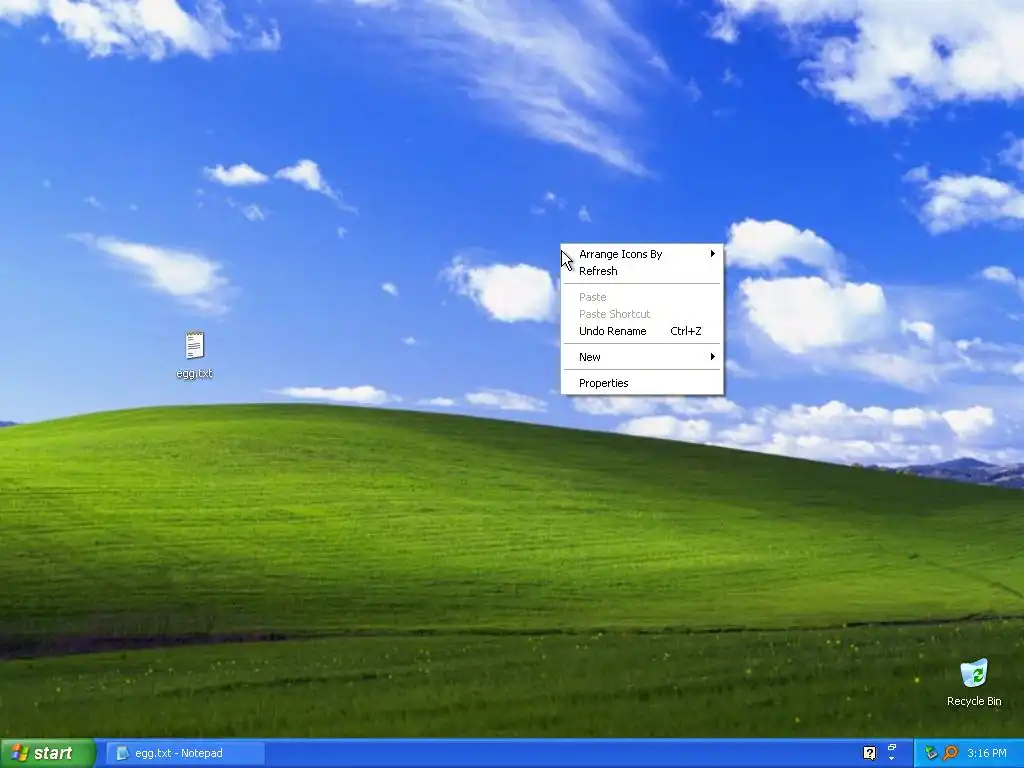
Task: Click the disabled Paste menu entry
Action: [x=642, y=297]
